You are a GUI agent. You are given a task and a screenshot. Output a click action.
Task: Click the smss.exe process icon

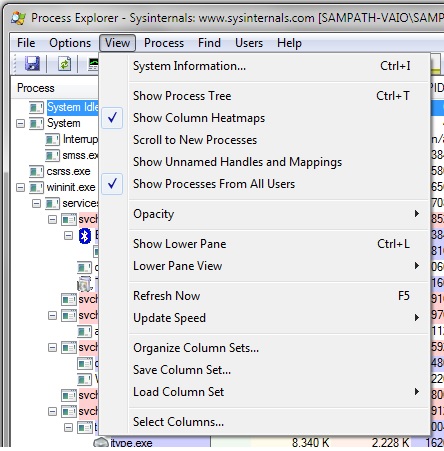[x=52, y=155]
